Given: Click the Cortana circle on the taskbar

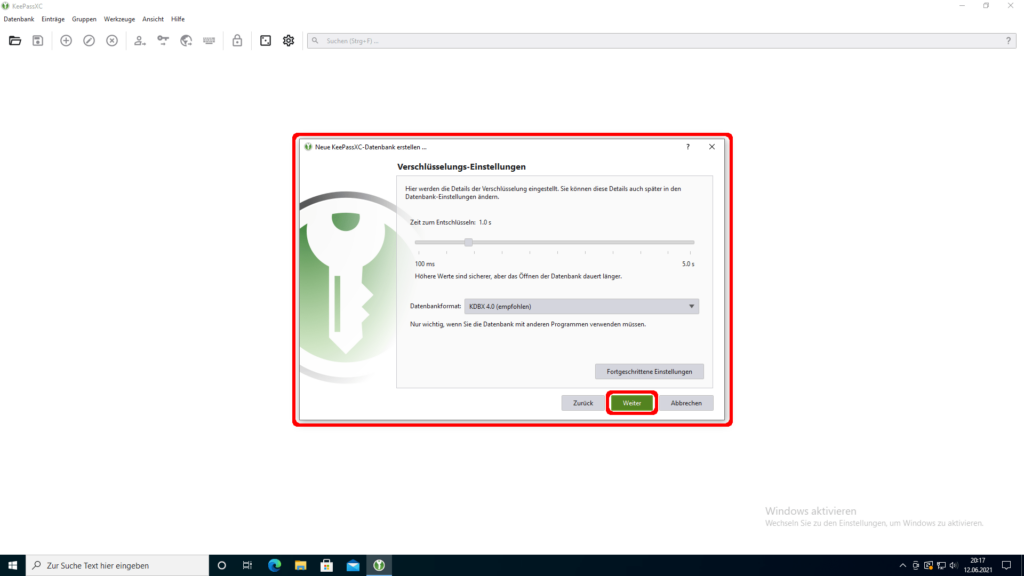Looking at the screenshot, I should point(221,566).
